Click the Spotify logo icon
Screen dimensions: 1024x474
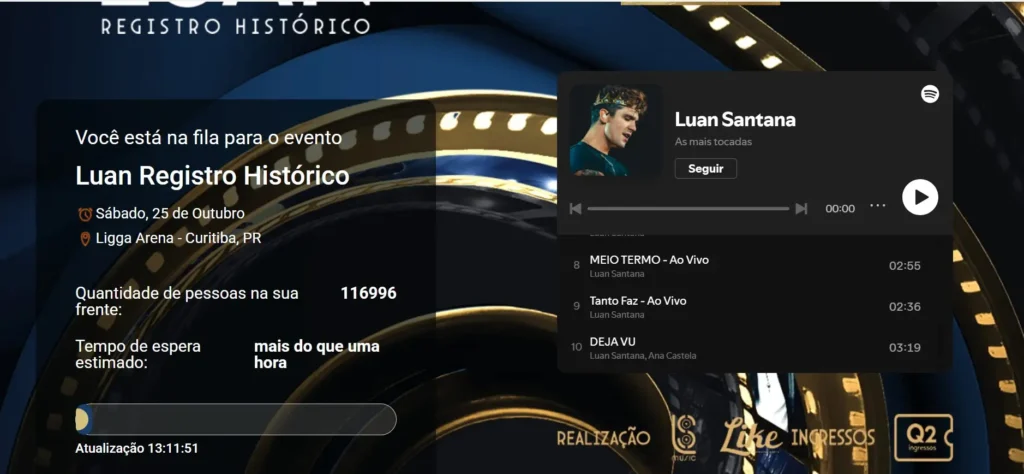point(930,94)
